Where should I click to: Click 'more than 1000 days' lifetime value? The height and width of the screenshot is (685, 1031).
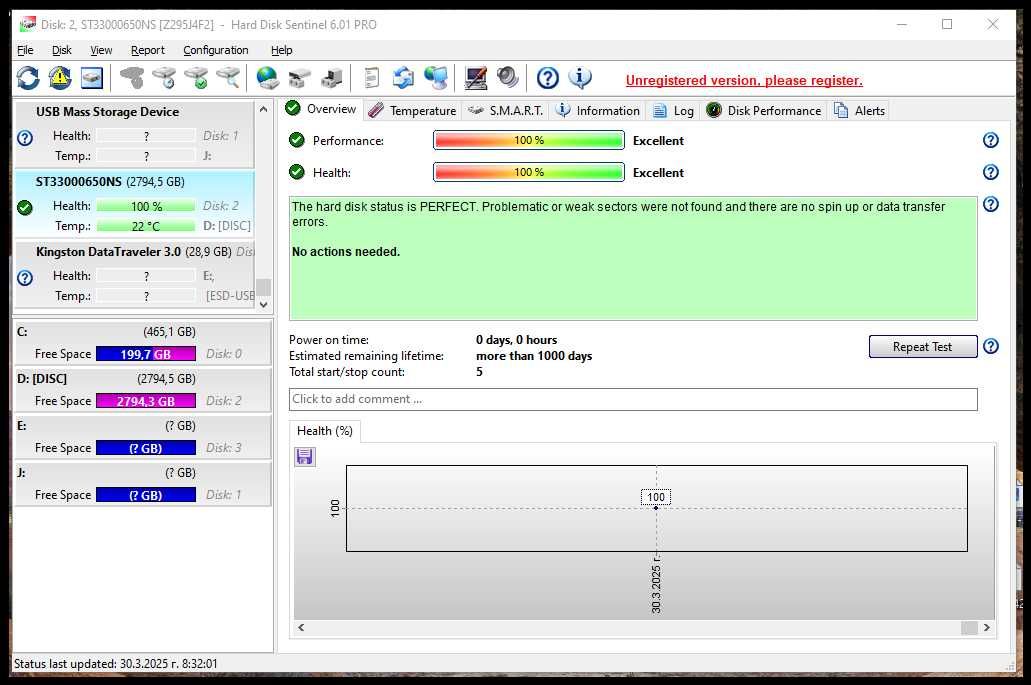tap(534, 356)
